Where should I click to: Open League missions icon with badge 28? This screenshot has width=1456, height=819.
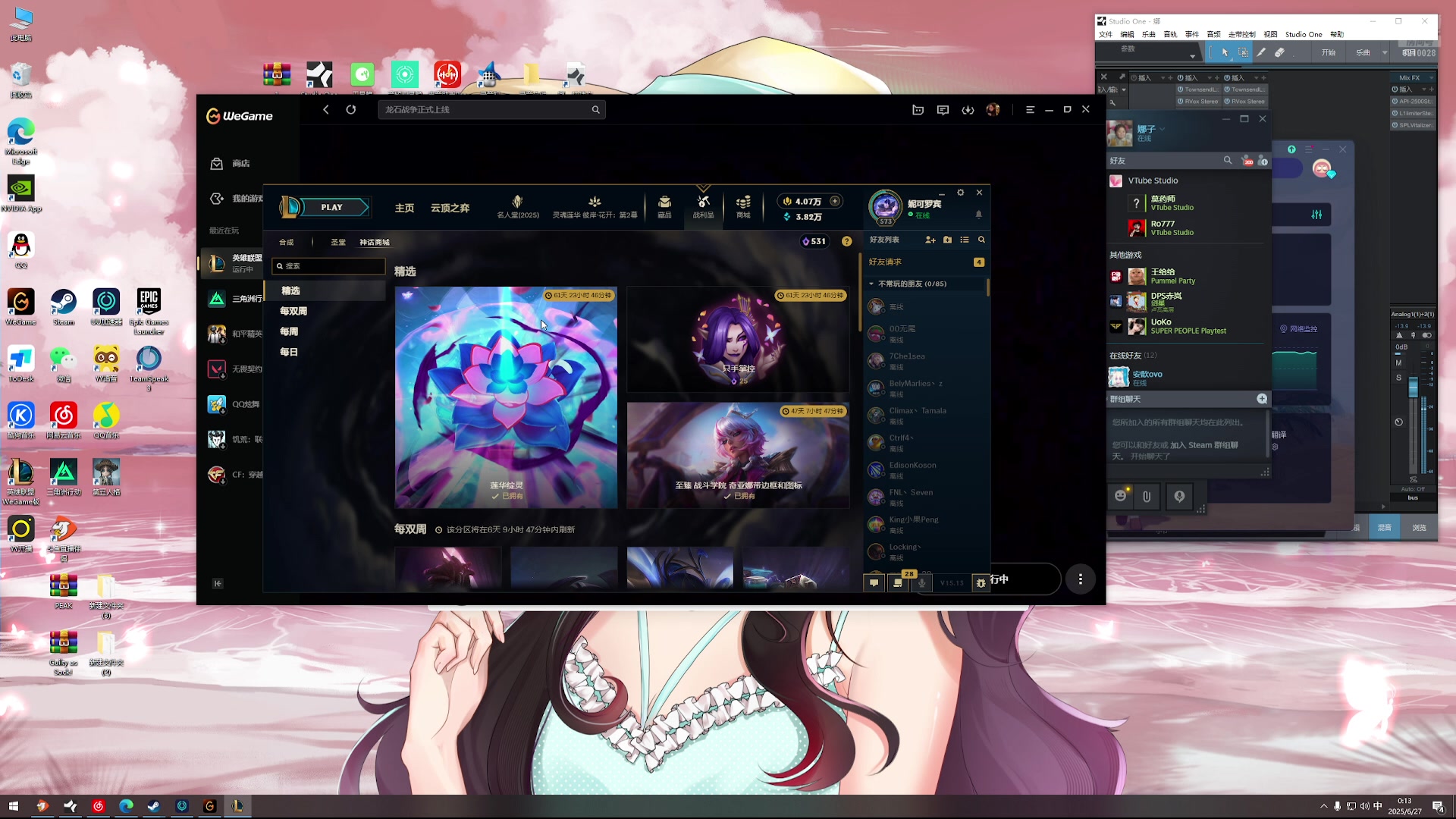click(899, 582)
